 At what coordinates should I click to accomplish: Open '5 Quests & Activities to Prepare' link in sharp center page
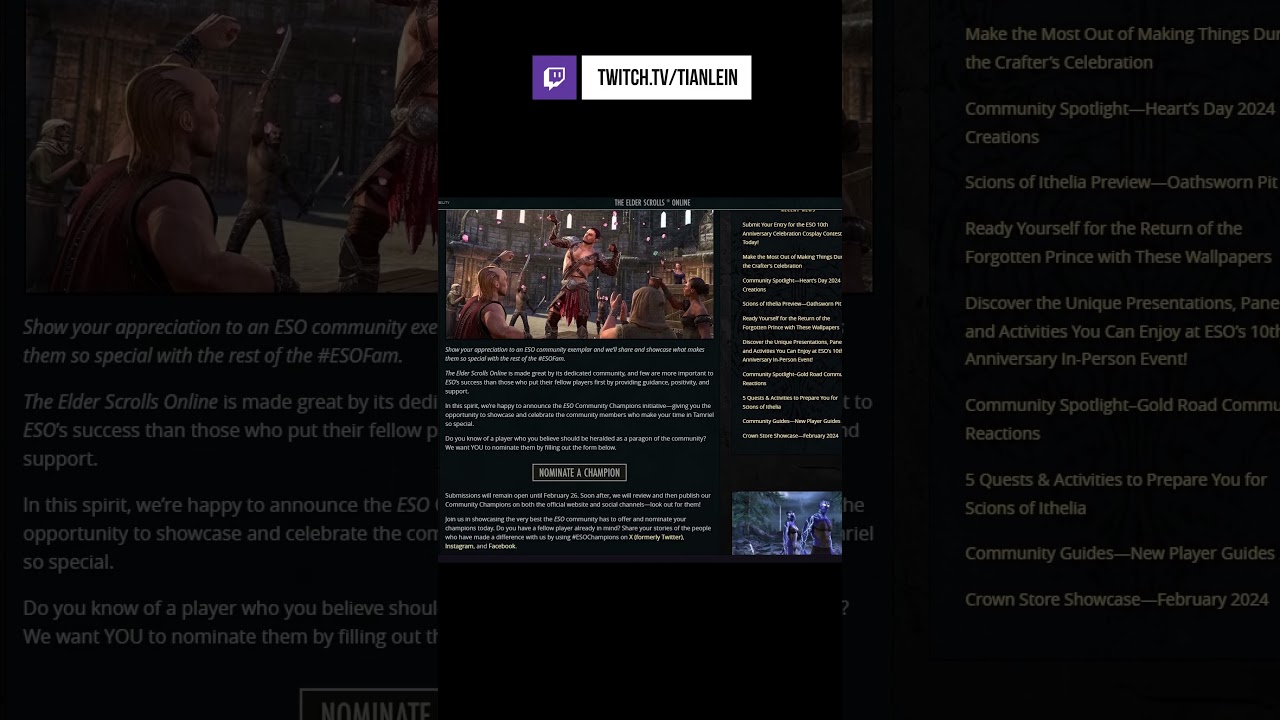[790, 402]
